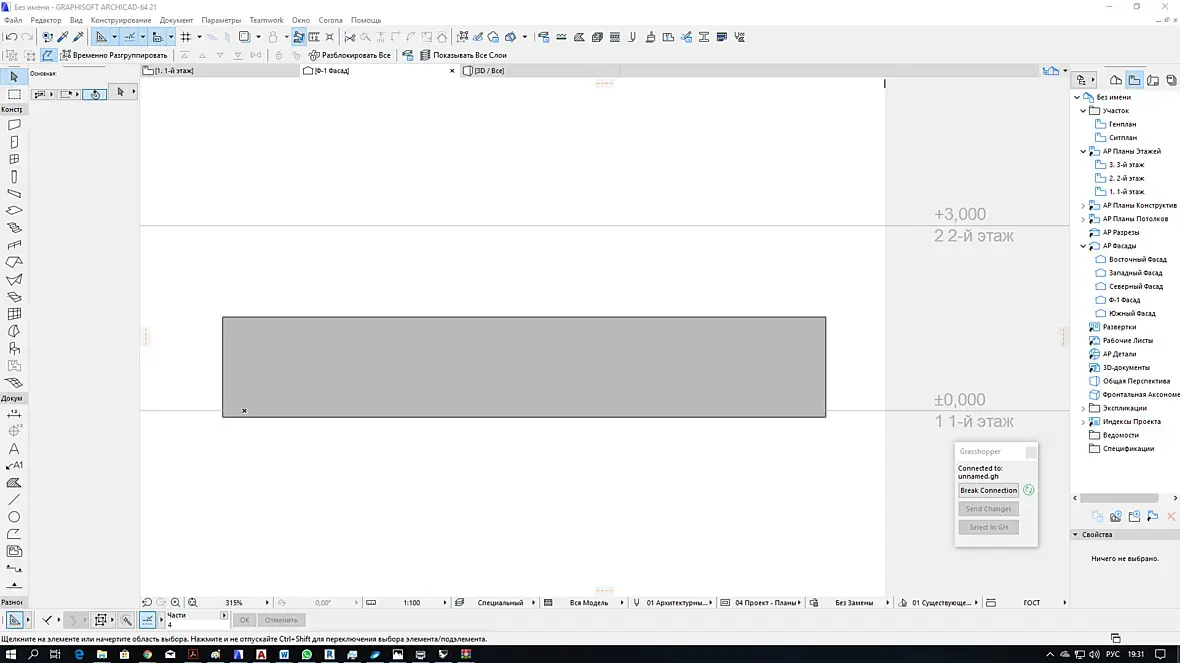The width and height of the screenshot is (1180, 663).
Task: Toggle Suspend Groups highlighted icon
Action: [x=47, y=55]
